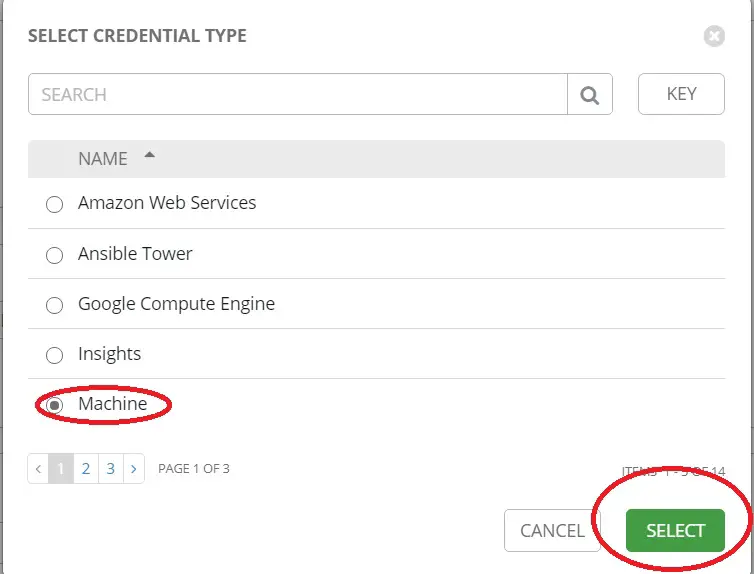Click the NAME column header
This screenshot has width=754, height=574.
pyautogui.click(x=103, y=159)
